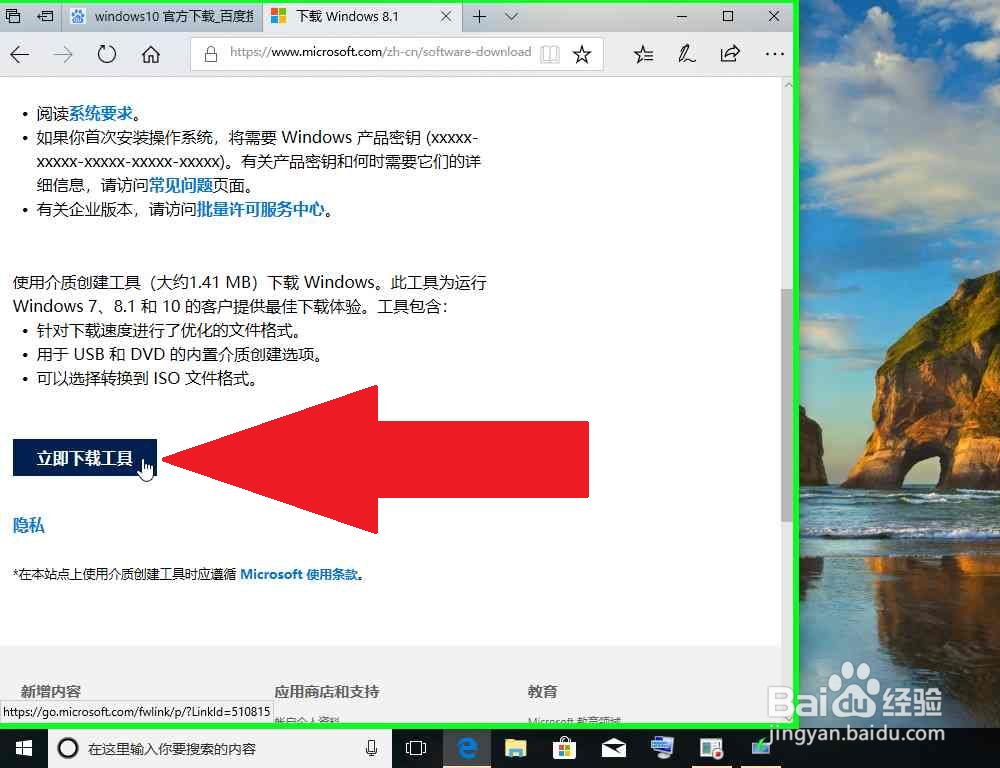Click the 教育 footer heading
The width and height of the screenshot is (1000, 768).
pos(543,691)
